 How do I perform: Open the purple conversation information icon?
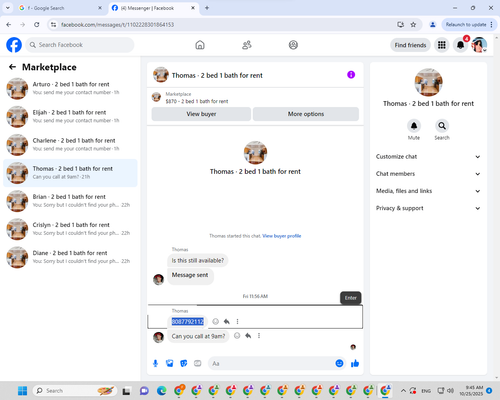tap(351, 75)
